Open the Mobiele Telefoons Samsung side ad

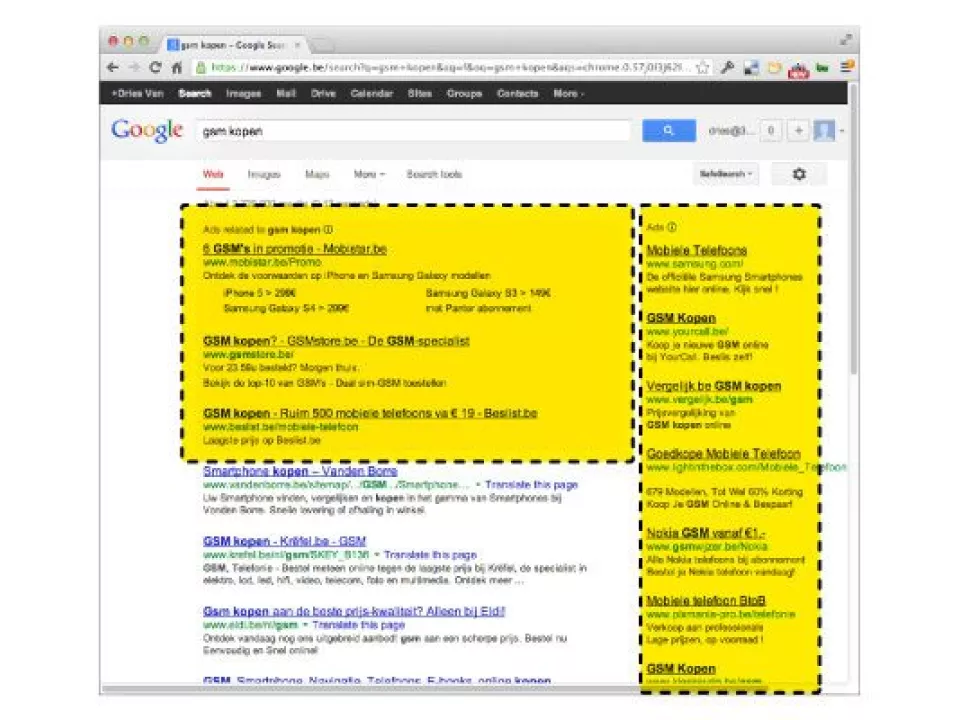pyautogui.click(x=697, y=250)
